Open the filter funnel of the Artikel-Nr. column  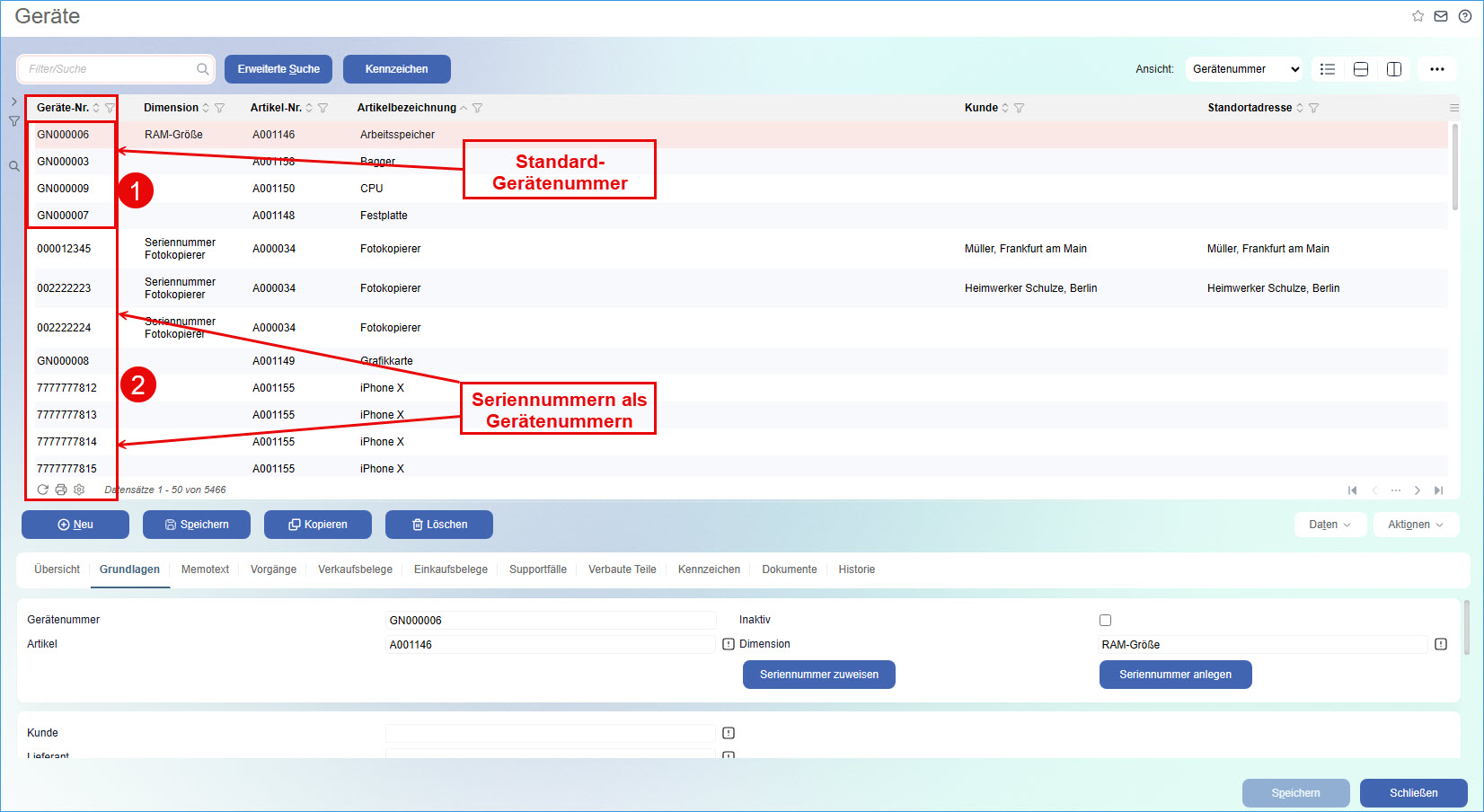tap(322, 108)
